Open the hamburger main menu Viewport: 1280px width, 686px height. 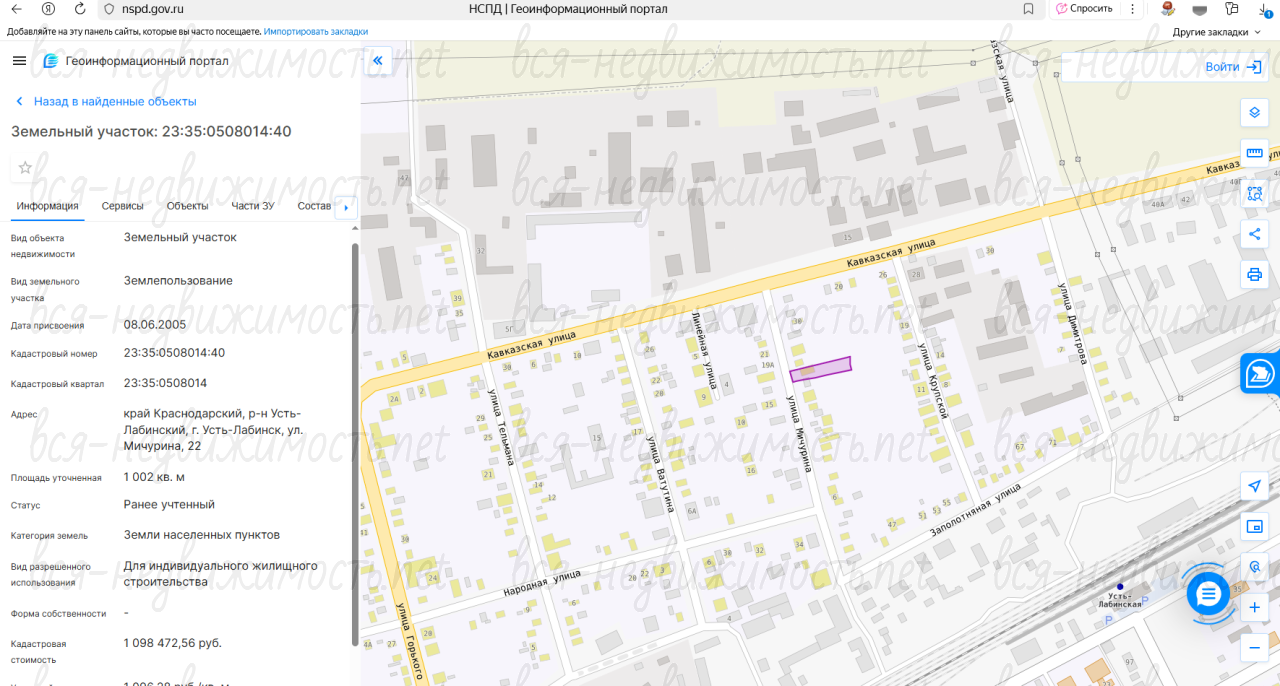[x=19, y=61]
